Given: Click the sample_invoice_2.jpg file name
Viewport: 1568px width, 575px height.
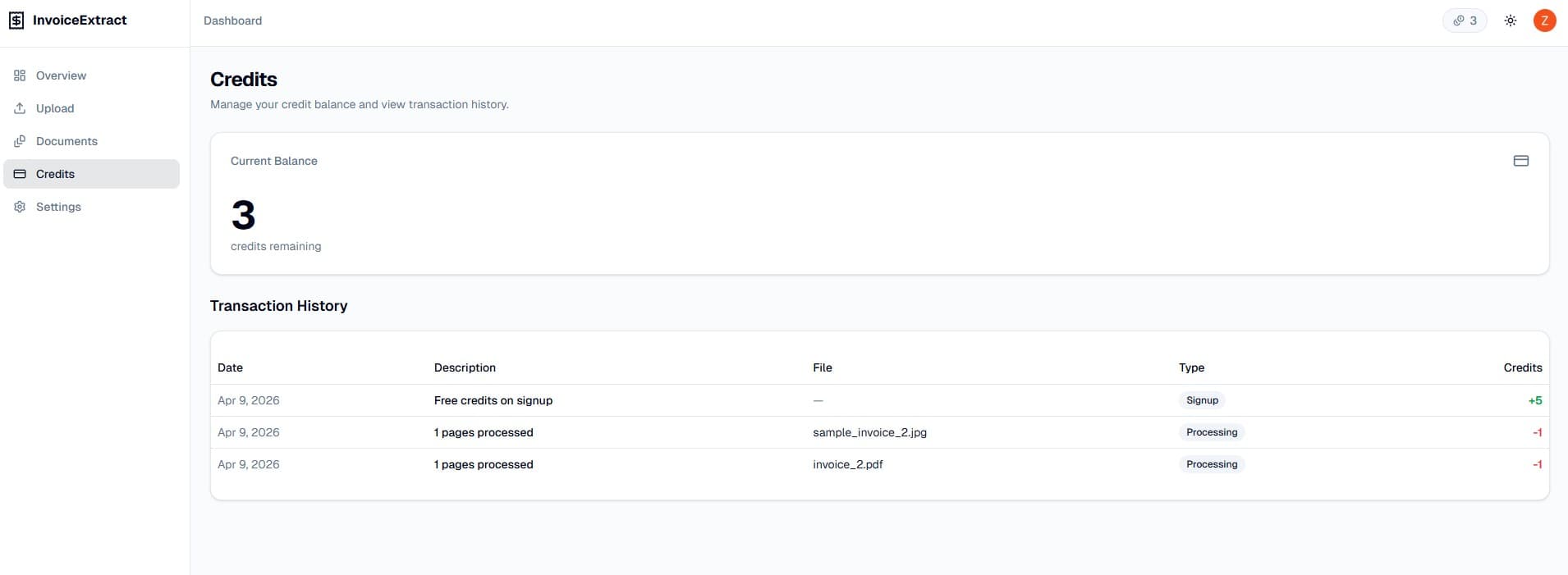Looking at the screenshot, I should pyautogui.click(x=869, y=432).
